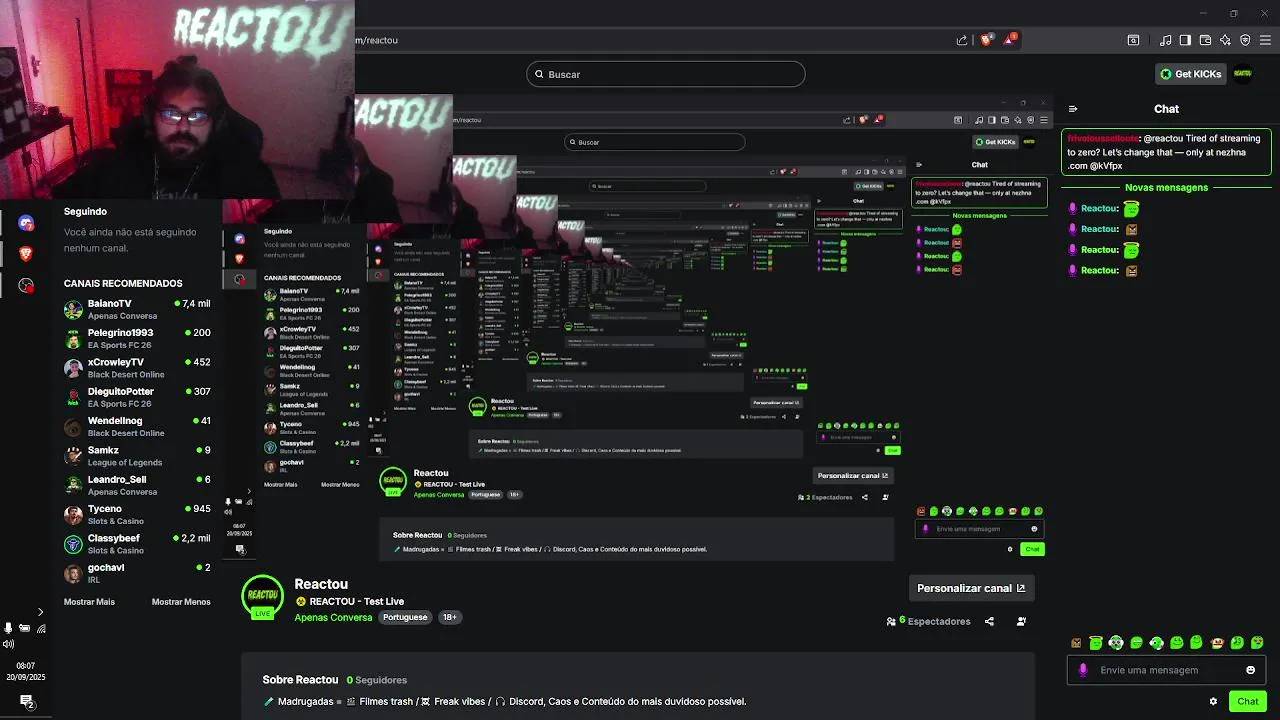
Task: Click the 0 Seguidores text
Action: click(x=377, y=680)
